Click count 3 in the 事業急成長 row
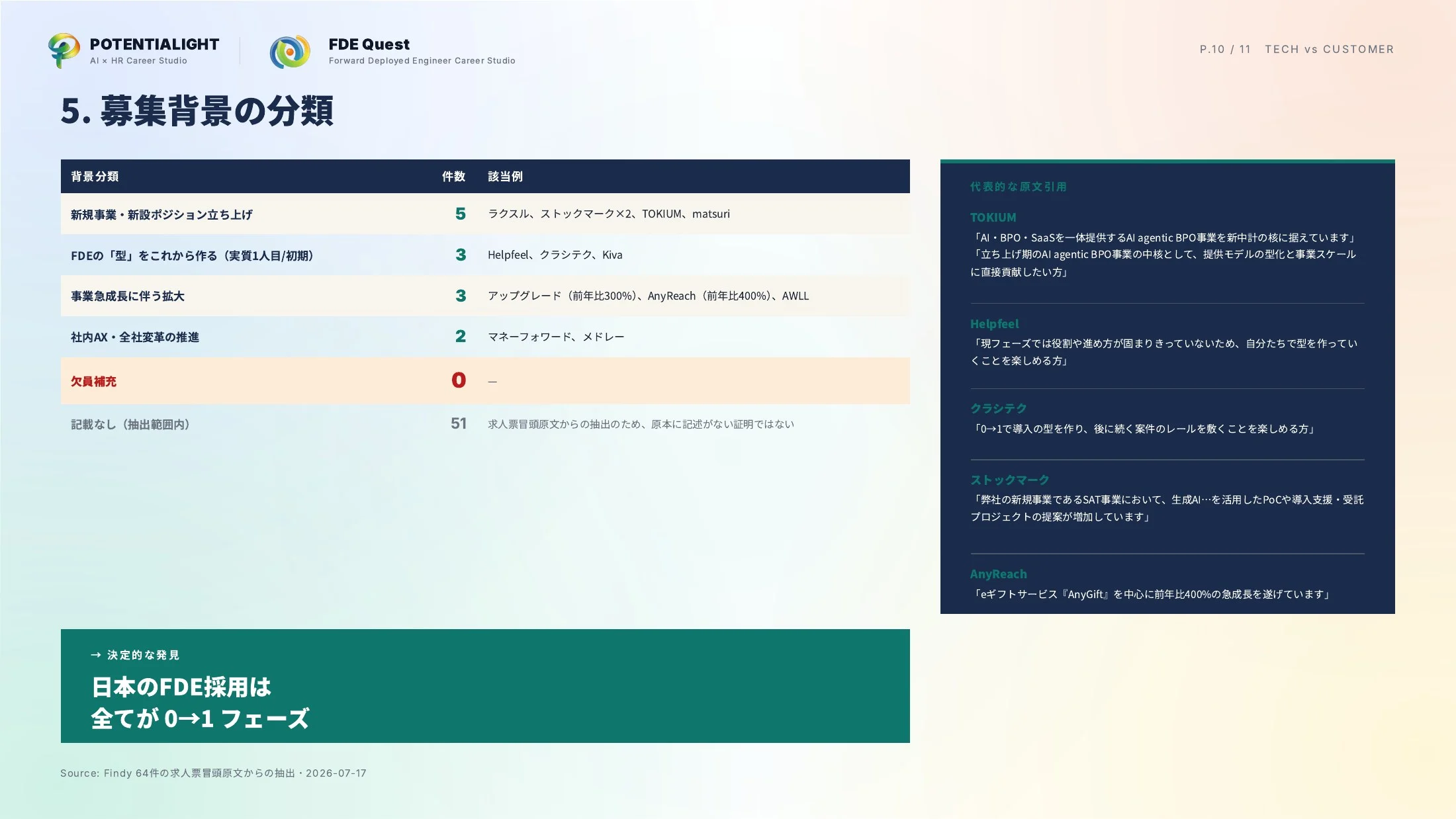The height and width of the screenshot is (819, 1456). click(x=461, y=296)
